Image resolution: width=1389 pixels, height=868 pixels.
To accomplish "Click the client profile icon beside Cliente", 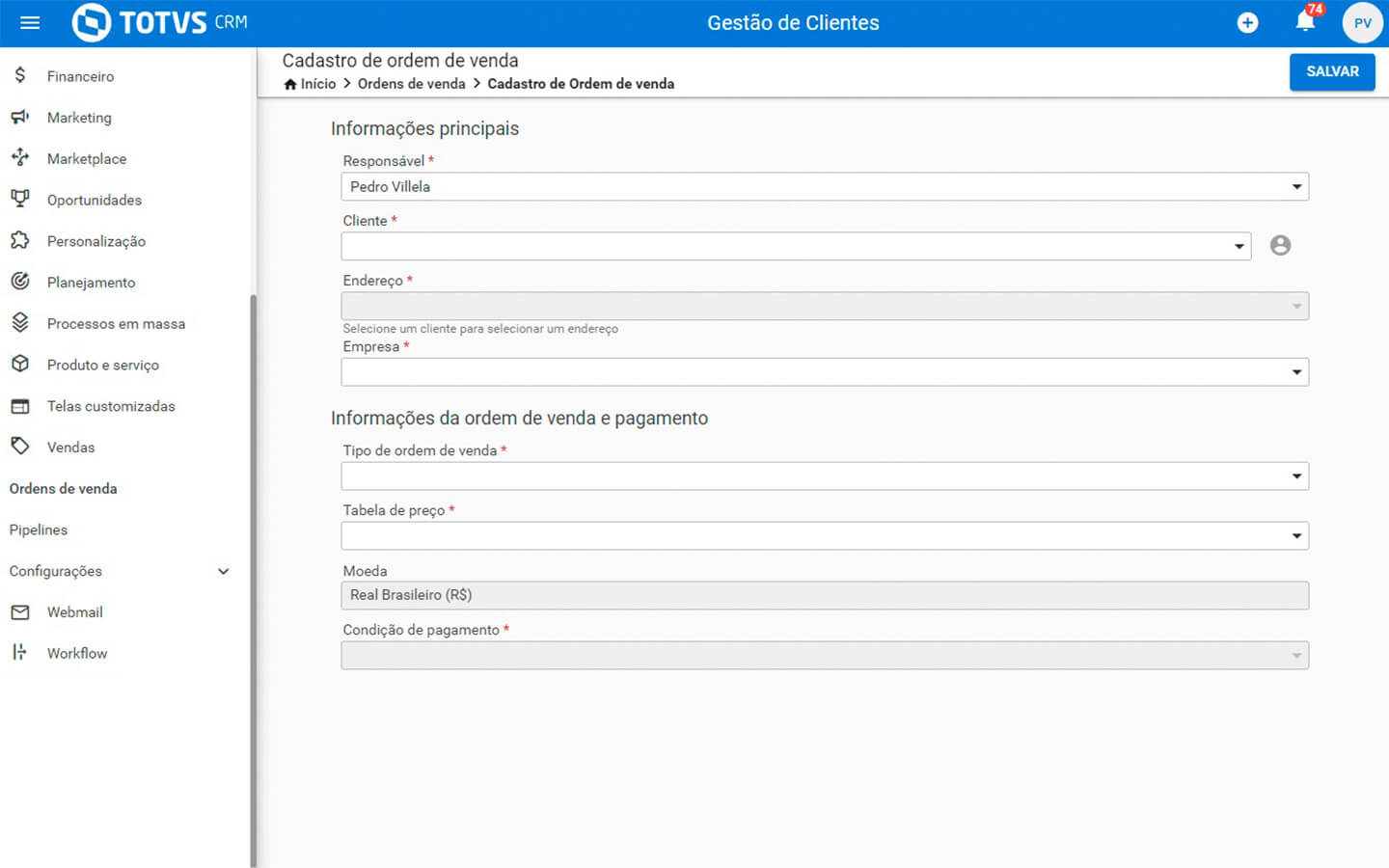I will (x=1280, y=246).
